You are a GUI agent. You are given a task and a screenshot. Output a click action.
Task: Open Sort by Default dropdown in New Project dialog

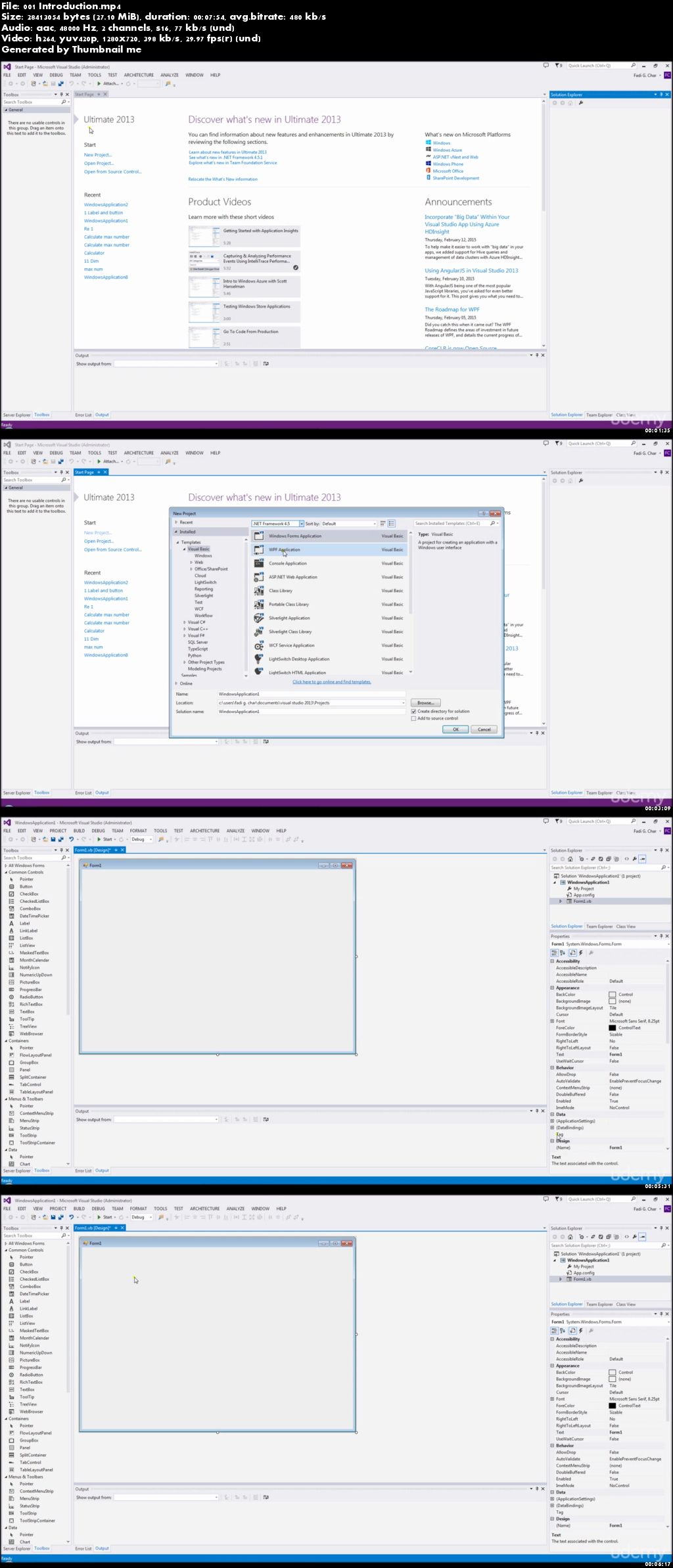point(375,524)
